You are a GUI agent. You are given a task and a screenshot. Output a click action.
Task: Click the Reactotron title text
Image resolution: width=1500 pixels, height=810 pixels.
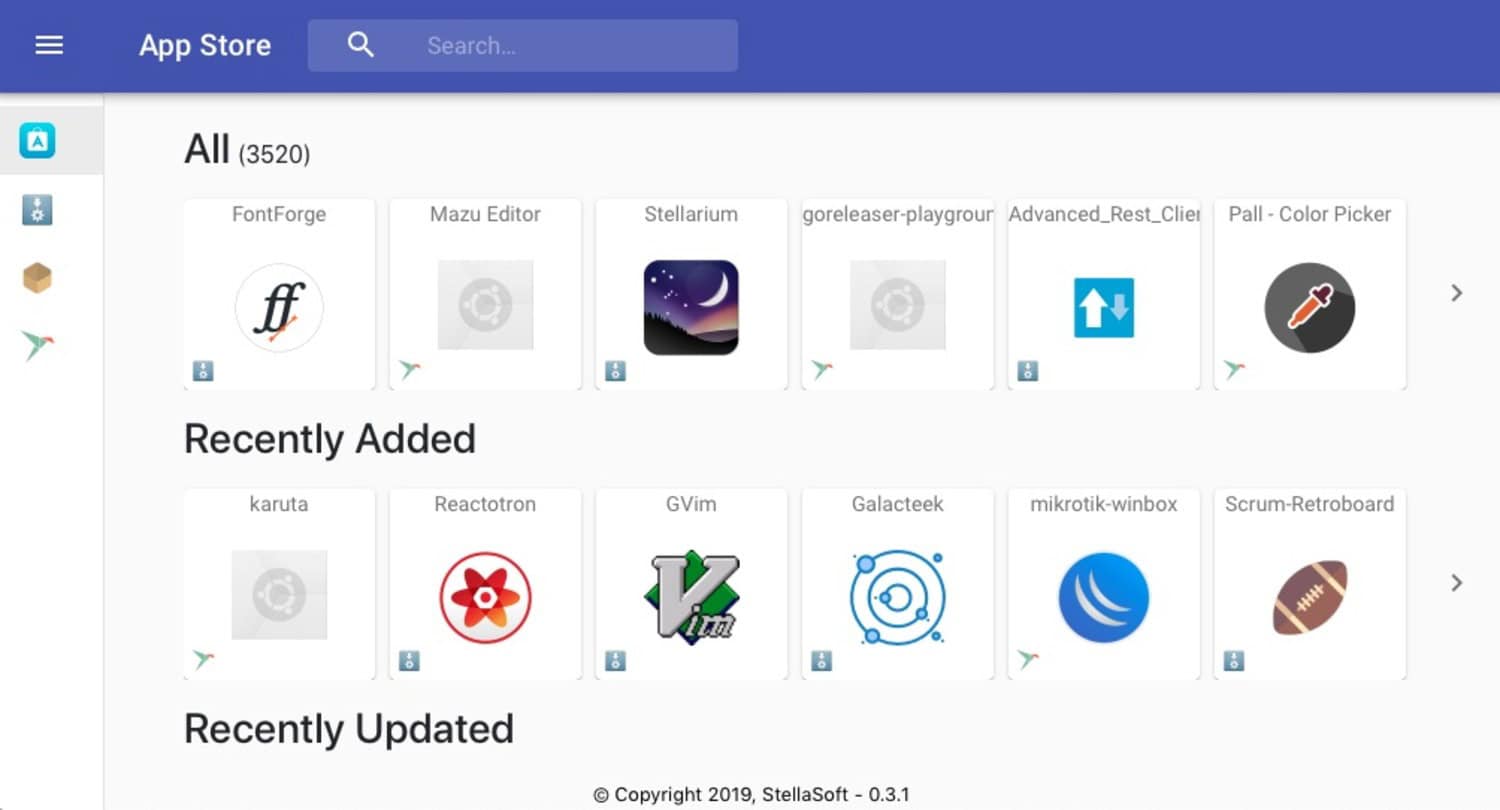coord(485,504)
